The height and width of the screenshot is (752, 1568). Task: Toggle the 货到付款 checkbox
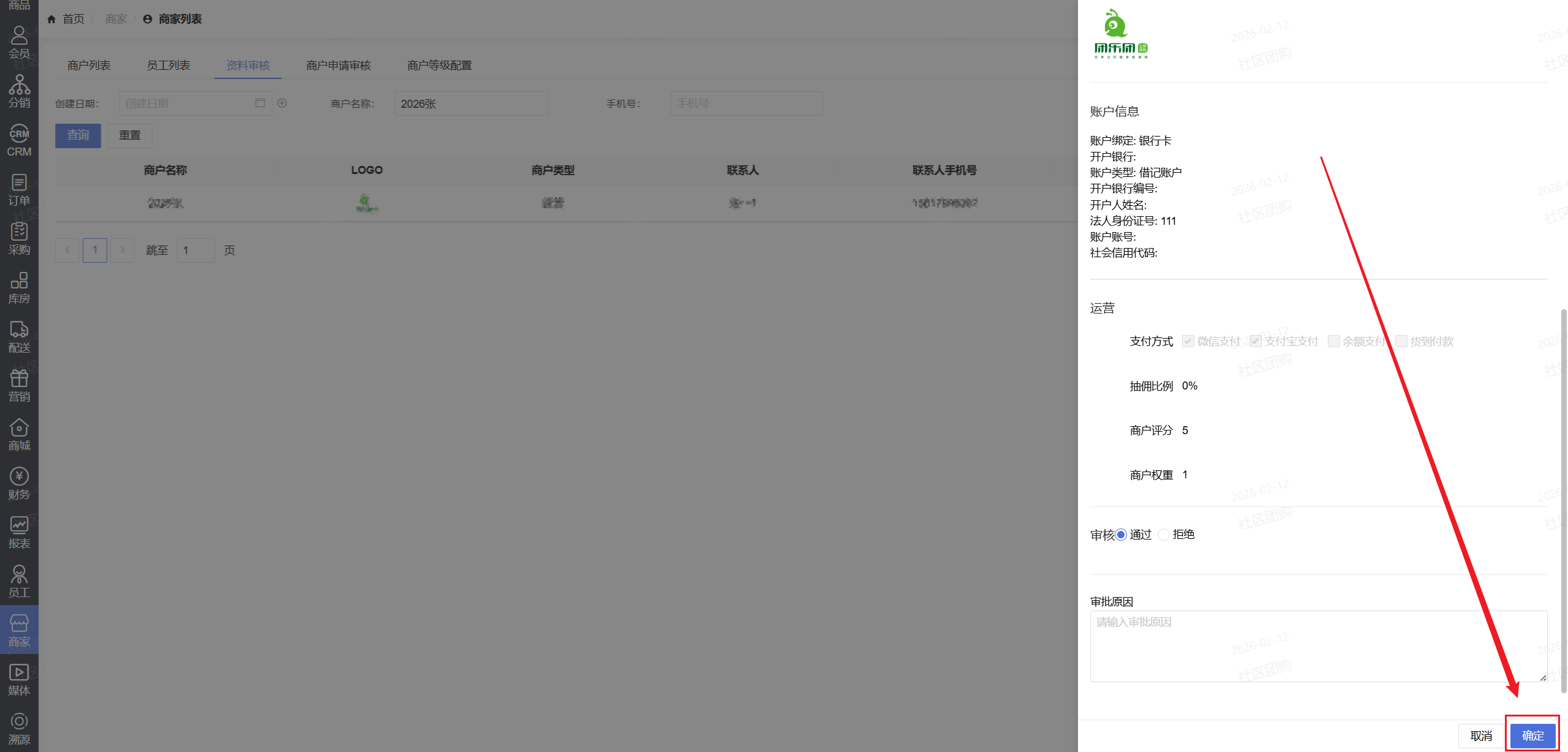tap(1401, 341)
